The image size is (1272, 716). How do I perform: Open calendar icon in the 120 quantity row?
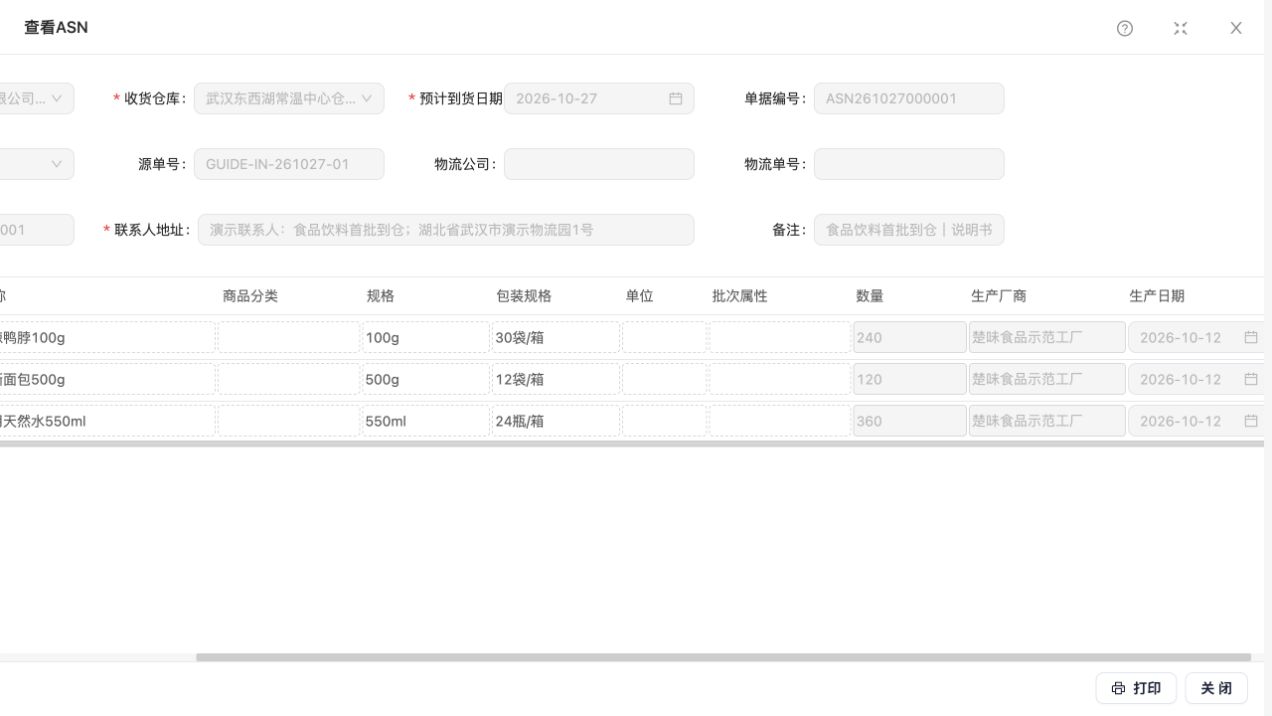point(1251,380)
